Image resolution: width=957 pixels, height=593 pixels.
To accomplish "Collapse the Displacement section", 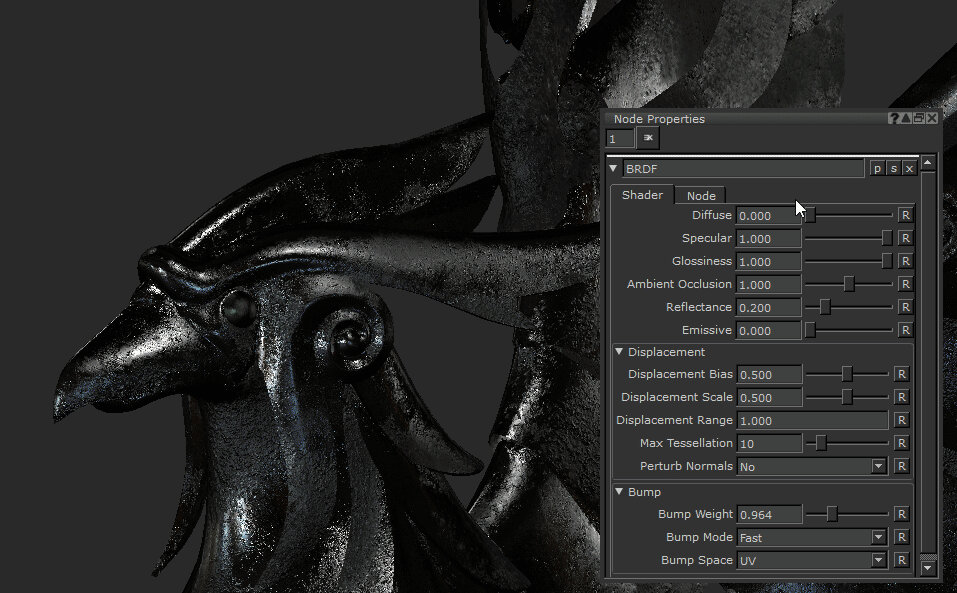I will (x=619, y=352).
